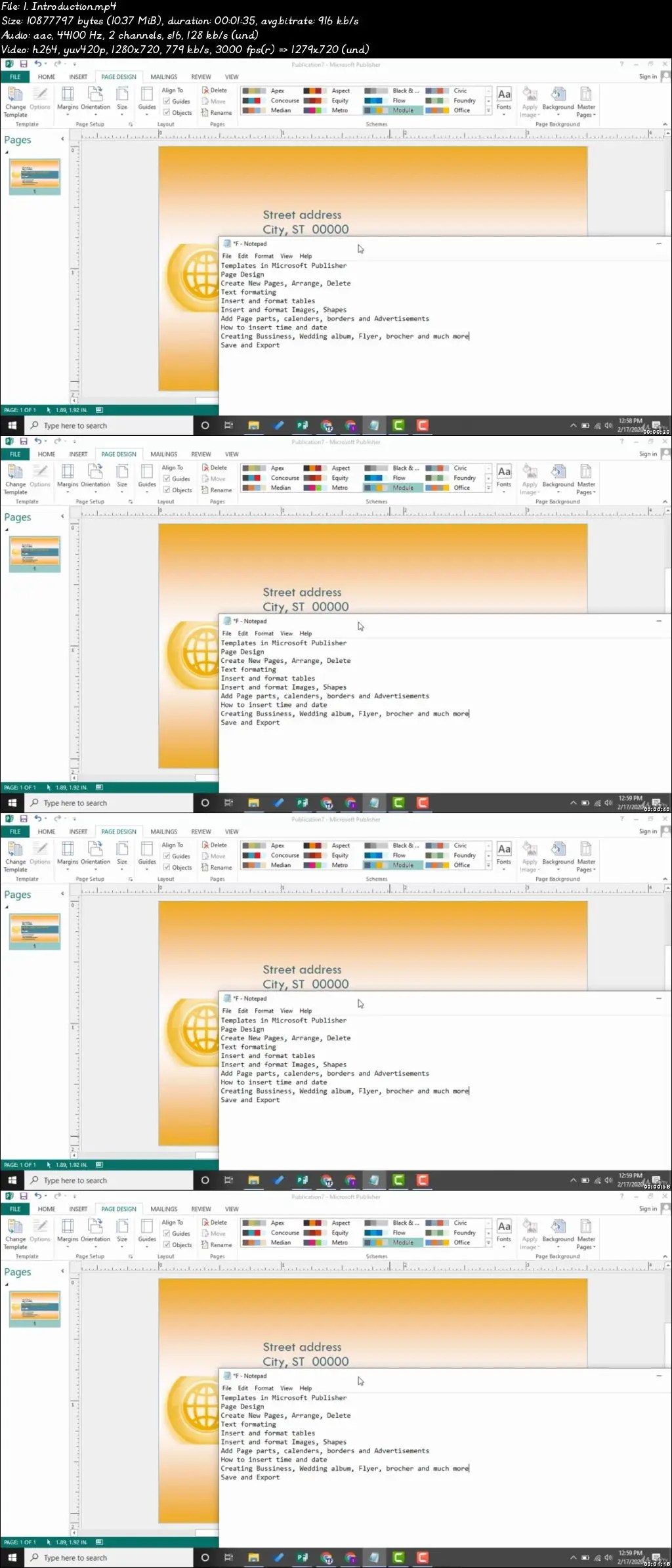
Task: Select Apex color scheme in 00:00:20 frame
Action: point(269,91)
